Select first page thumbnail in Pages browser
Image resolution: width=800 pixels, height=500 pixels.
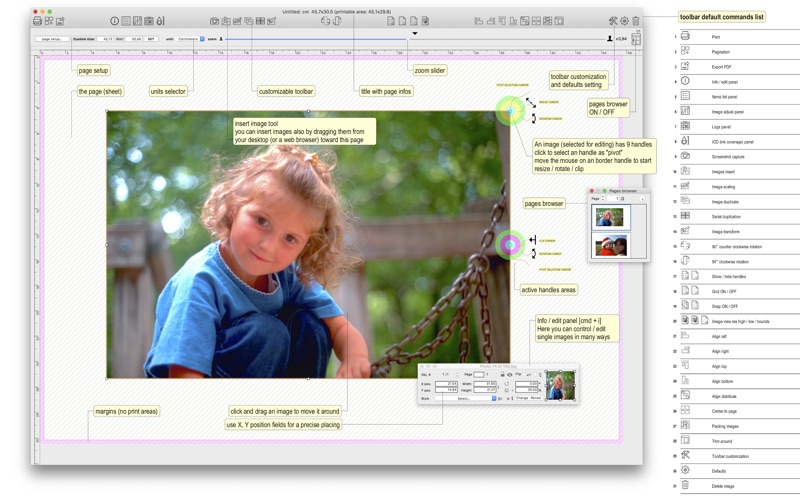(611, 217)
